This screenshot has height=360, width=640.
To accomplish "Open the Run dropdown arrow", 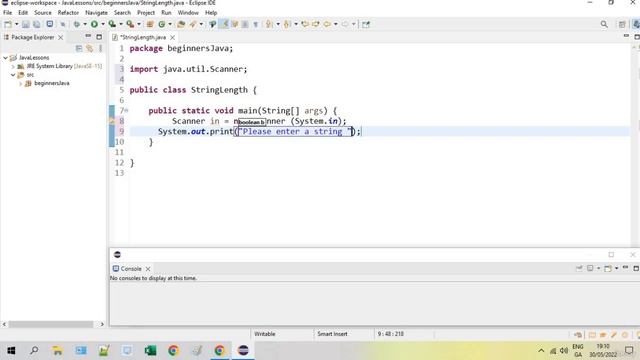I will 103,24.
